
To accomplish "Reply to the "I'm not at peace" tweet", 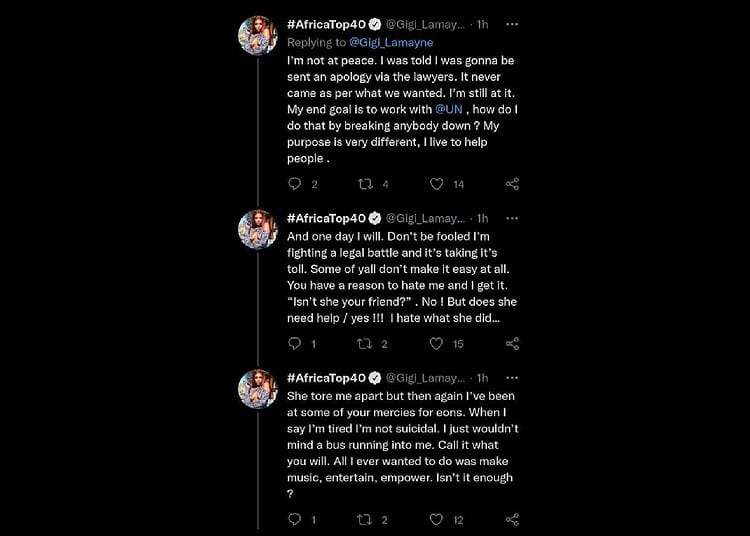I will pyautogui.click(x=294, y=184).
